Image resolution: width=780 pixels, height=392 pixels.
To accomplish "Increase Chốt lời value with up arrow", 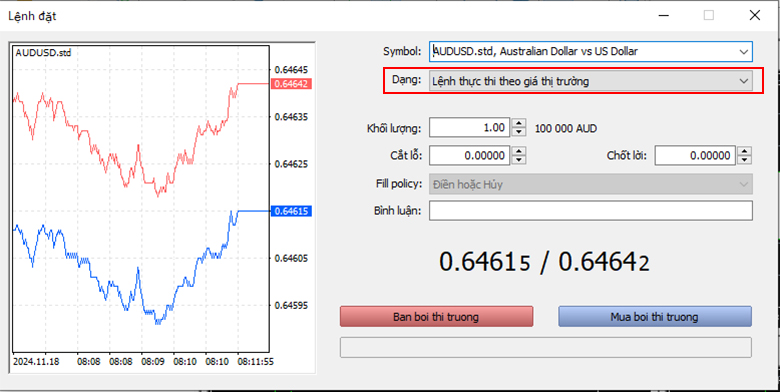I will [744, 151].
